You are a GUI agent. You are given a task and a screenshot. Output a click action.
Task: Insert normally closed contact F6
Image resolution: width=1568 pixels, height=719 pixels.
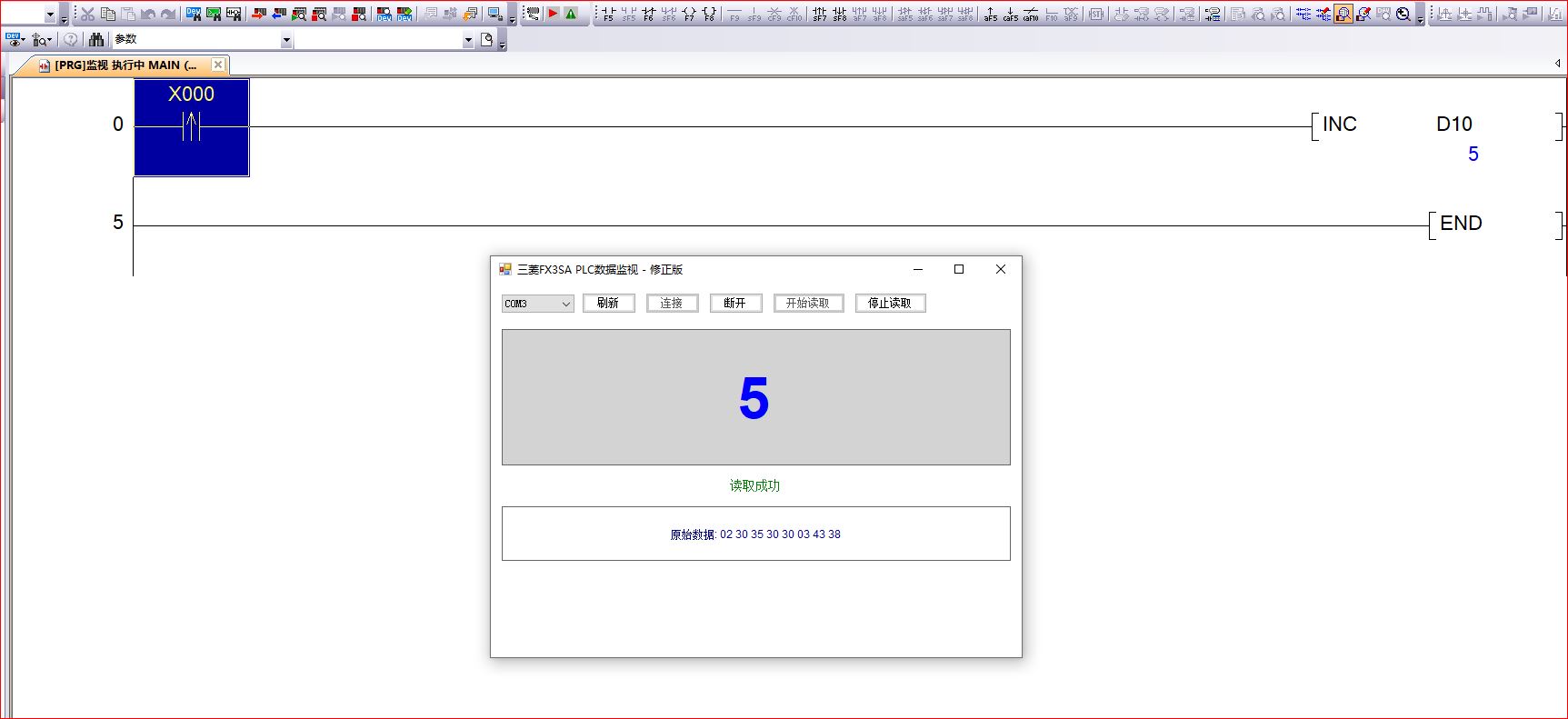tap(648, 14)
